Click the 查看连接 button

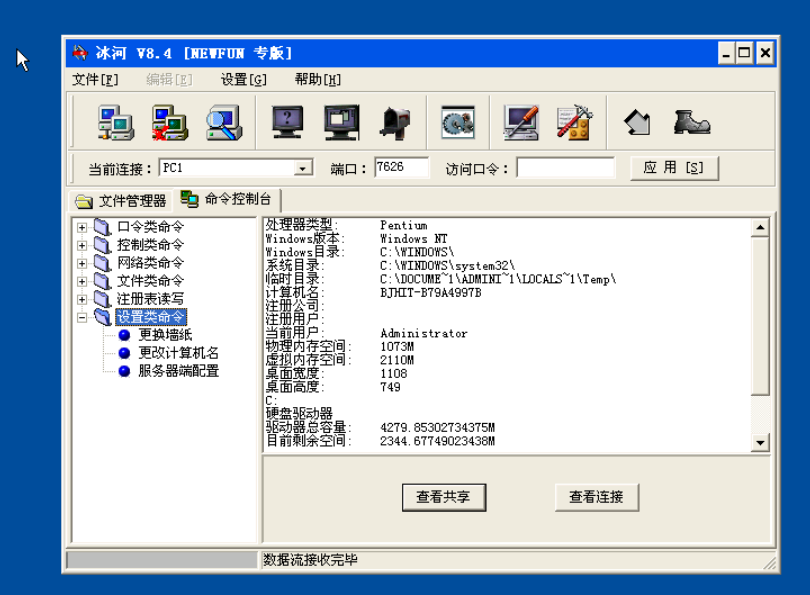tap(597, 497)
